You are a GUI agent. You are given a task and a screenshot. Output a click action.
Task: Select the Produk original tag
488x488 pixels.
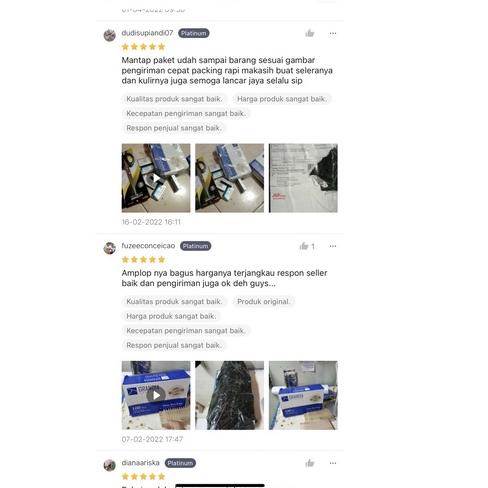pos(263,301)
